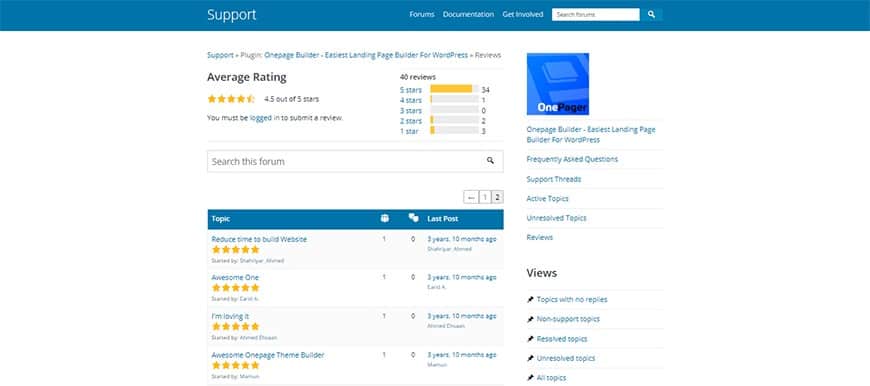Click the voices column icon in table header

(x=385, y=219)
